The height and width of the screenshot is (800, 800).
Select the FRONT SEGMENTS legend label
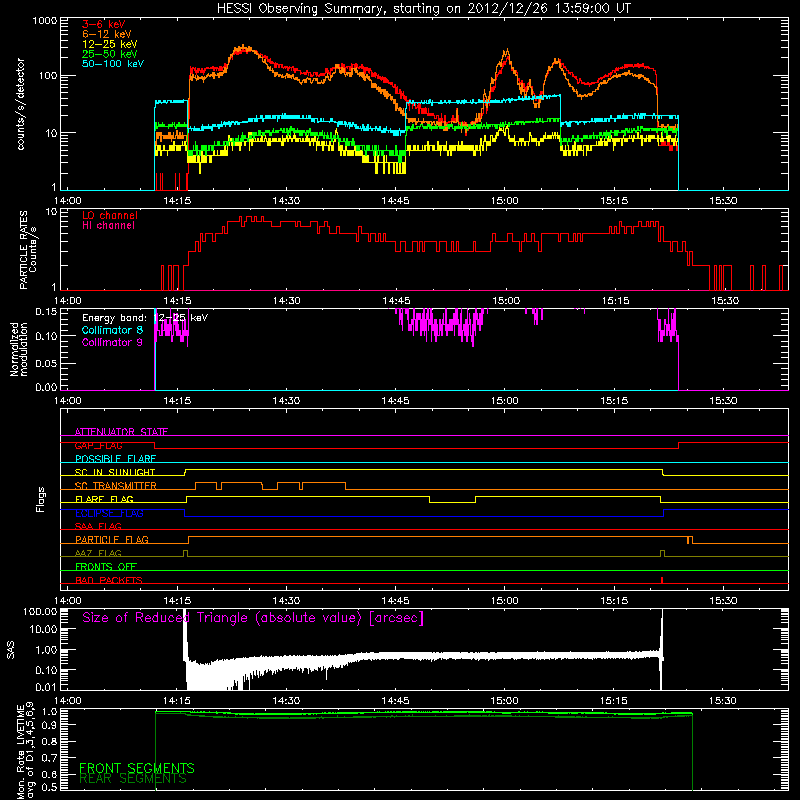coord(137,768)
